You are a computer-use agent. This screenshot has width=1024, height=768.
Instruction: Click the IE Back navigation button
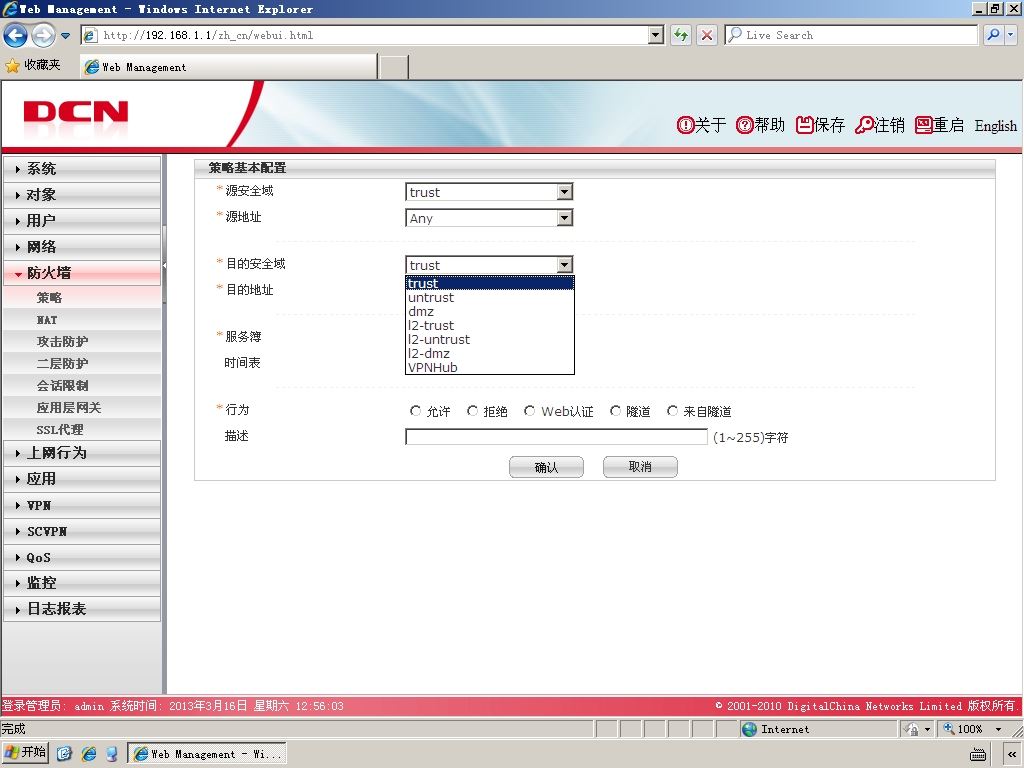[15, 35]
